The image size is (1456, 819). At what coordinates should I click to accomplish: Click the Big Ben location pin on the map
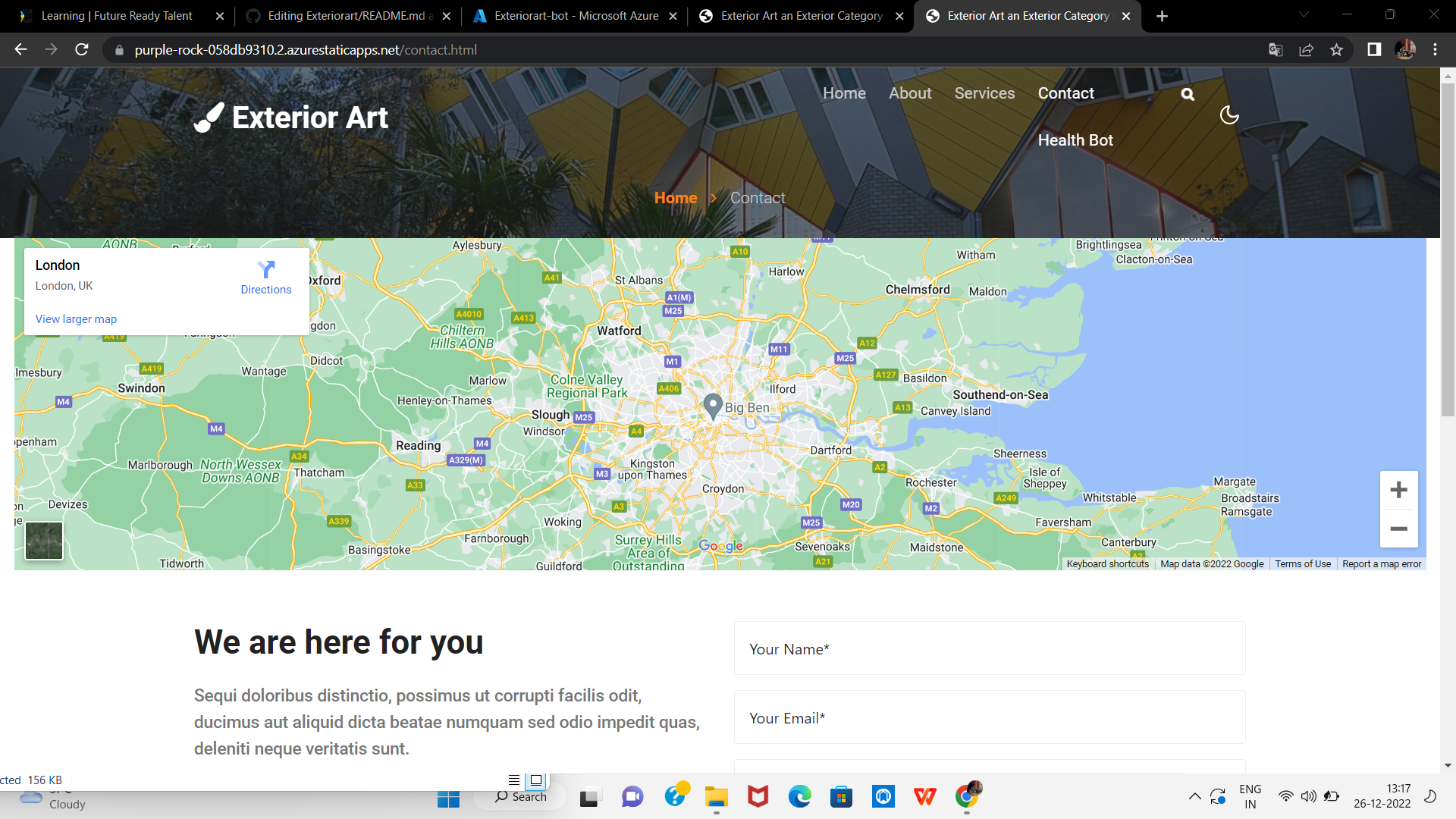712,405
